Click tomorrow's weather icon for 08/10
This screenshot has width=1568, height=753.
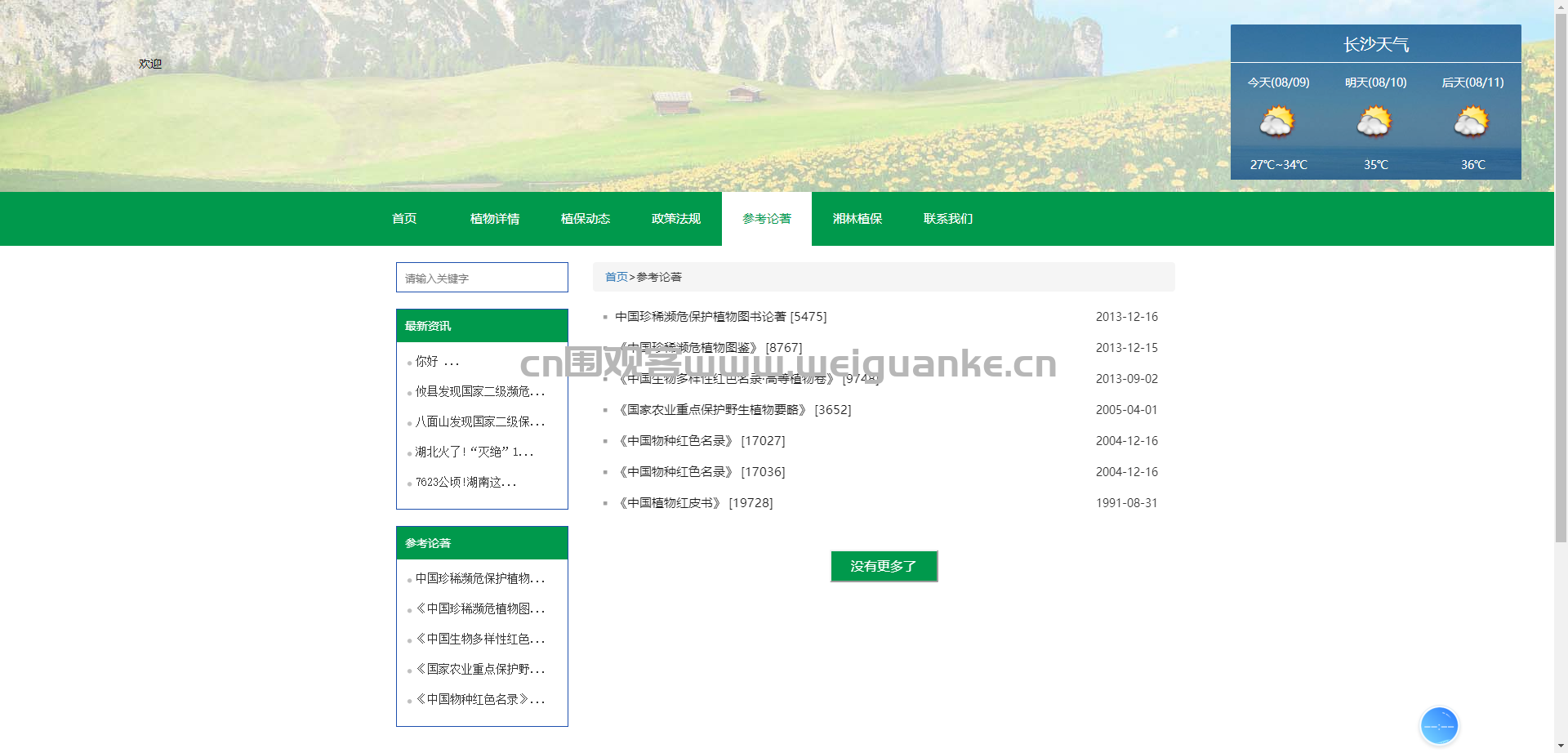click(1374, 123)
